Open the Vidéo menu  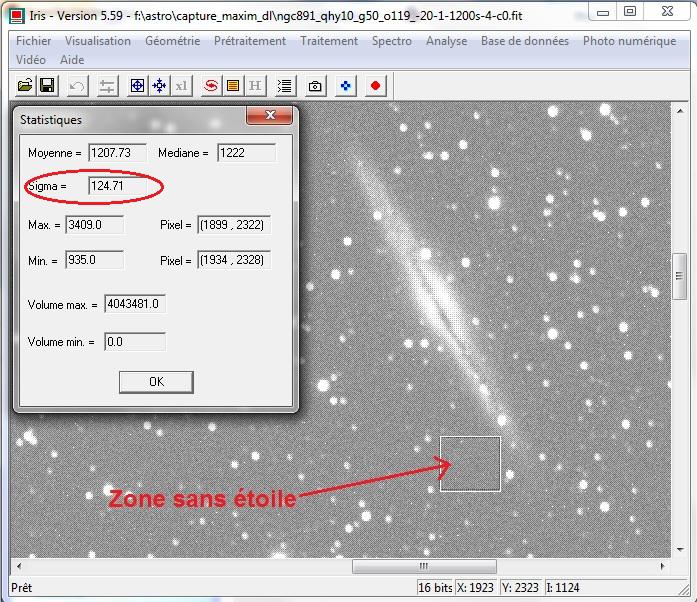(x=31, y=60)
